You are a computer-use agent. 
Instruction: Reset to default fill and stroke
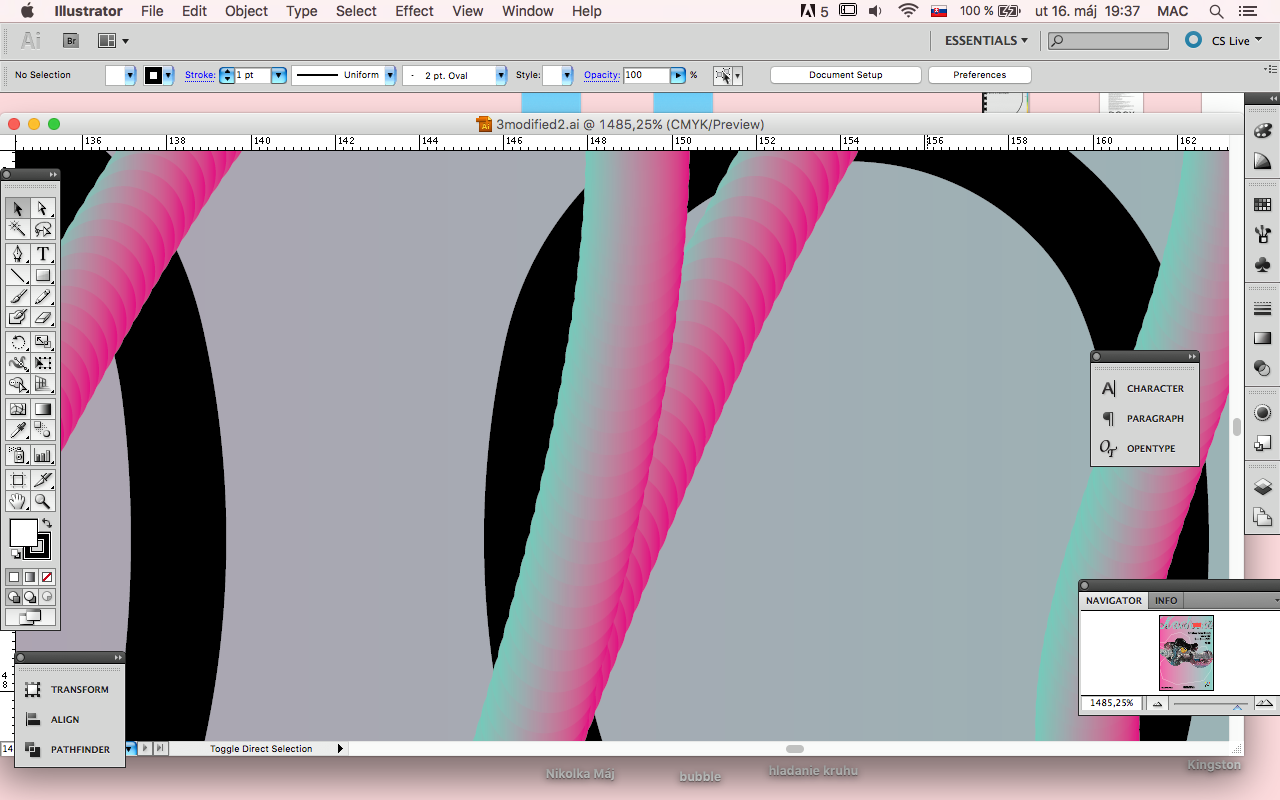16,553
